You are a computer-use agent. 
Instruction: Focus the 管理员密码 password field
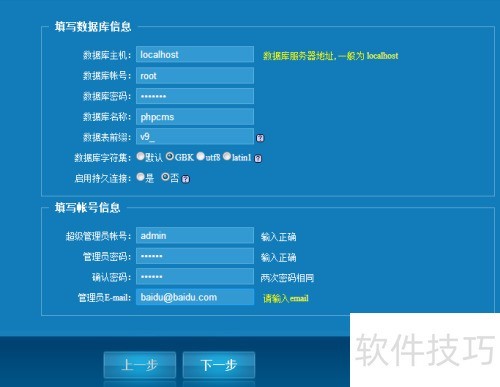[195, 256]
